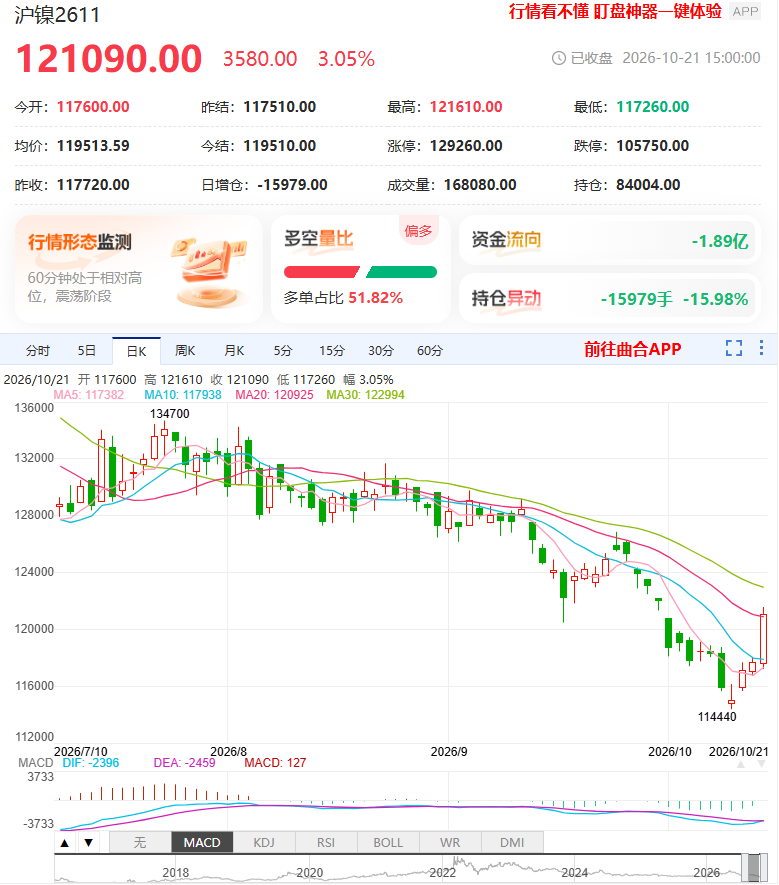Select 无 indicator option
Image resolution: width=779 pixels, height=885 pixels.
pyautogui.click(x=140, y=843)
